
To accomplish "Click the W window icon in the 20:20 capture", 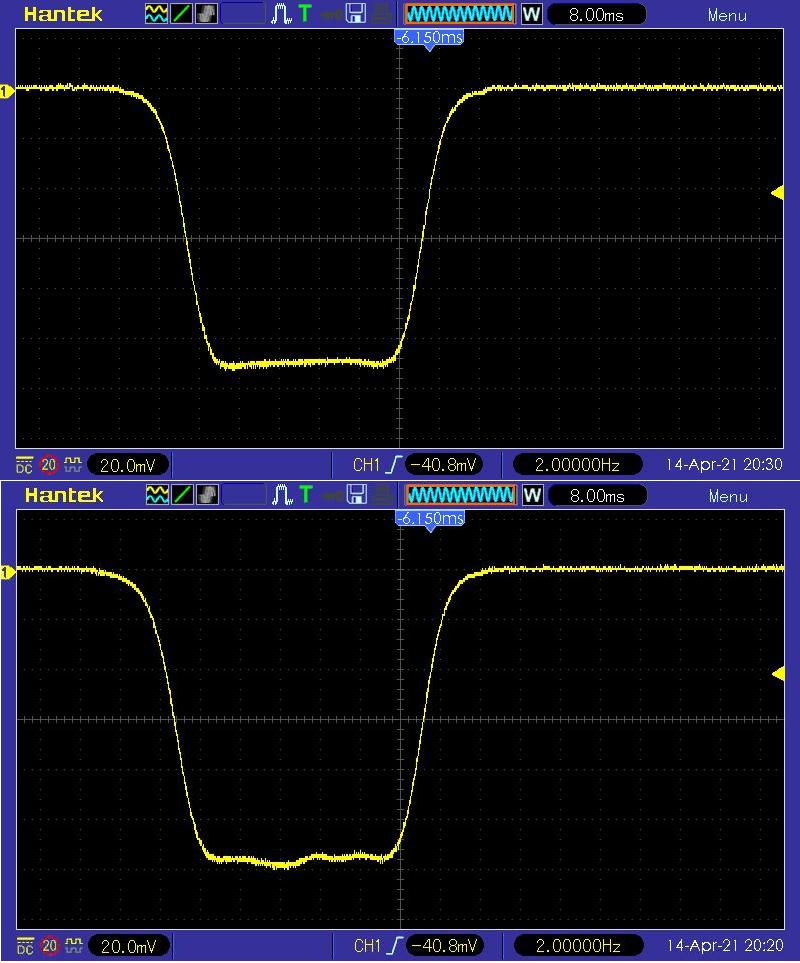I will 533,495.
